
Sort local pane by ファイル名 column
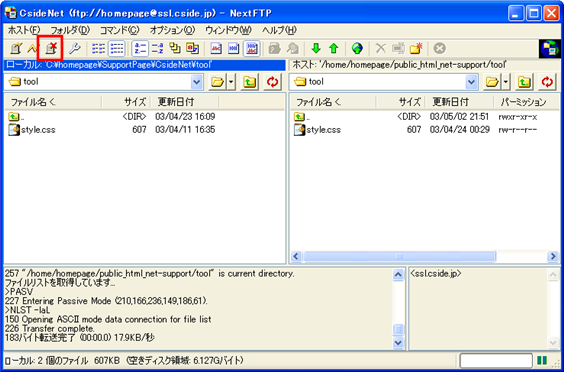[x=53, y=102]
